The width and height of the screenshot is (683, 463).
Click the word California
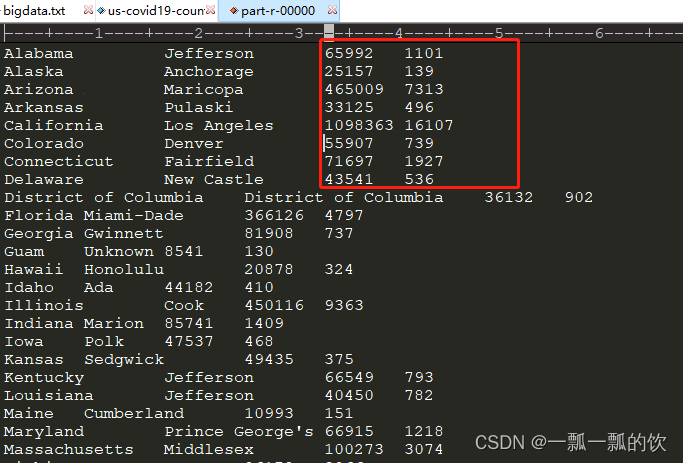(54, 125)
